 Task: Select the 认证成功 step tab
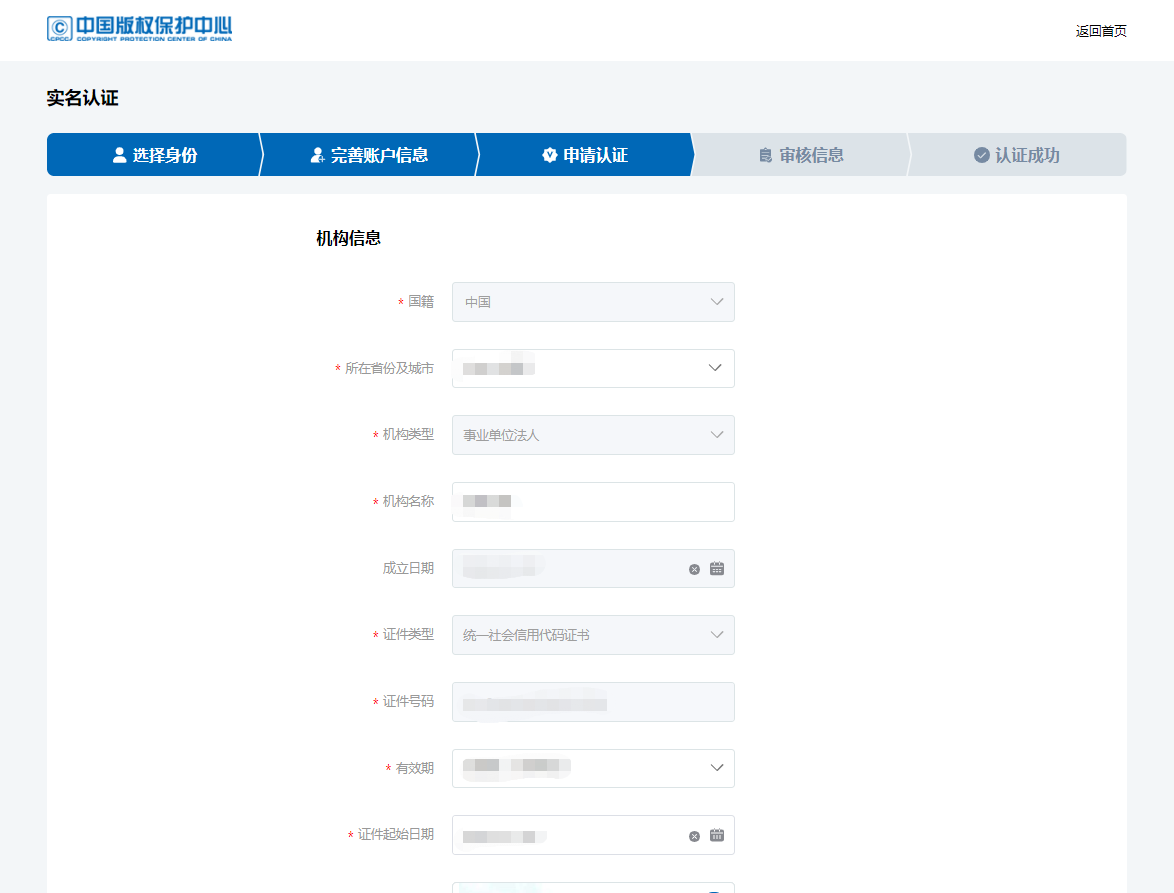point(1017,155)
